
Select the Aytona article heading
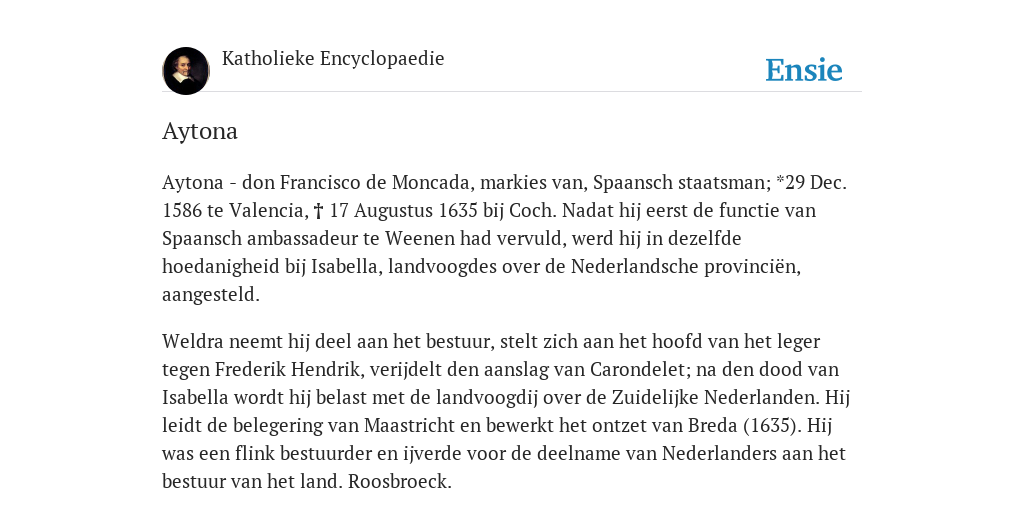click(200, 131)
